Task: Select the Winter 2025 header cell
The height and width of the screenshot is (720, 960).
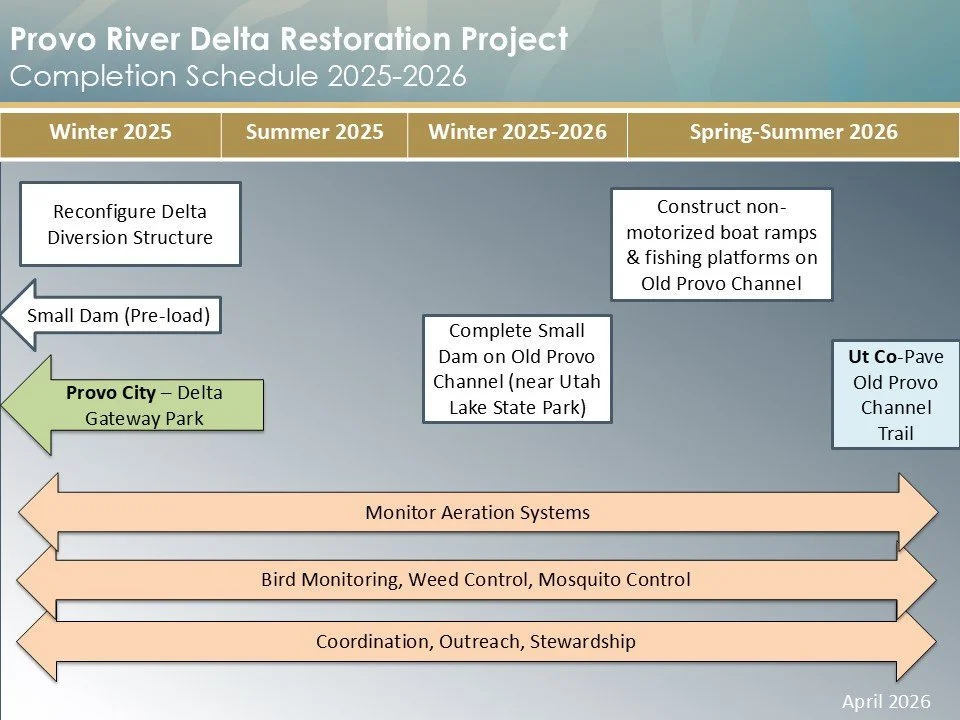Action: (111, 132)
